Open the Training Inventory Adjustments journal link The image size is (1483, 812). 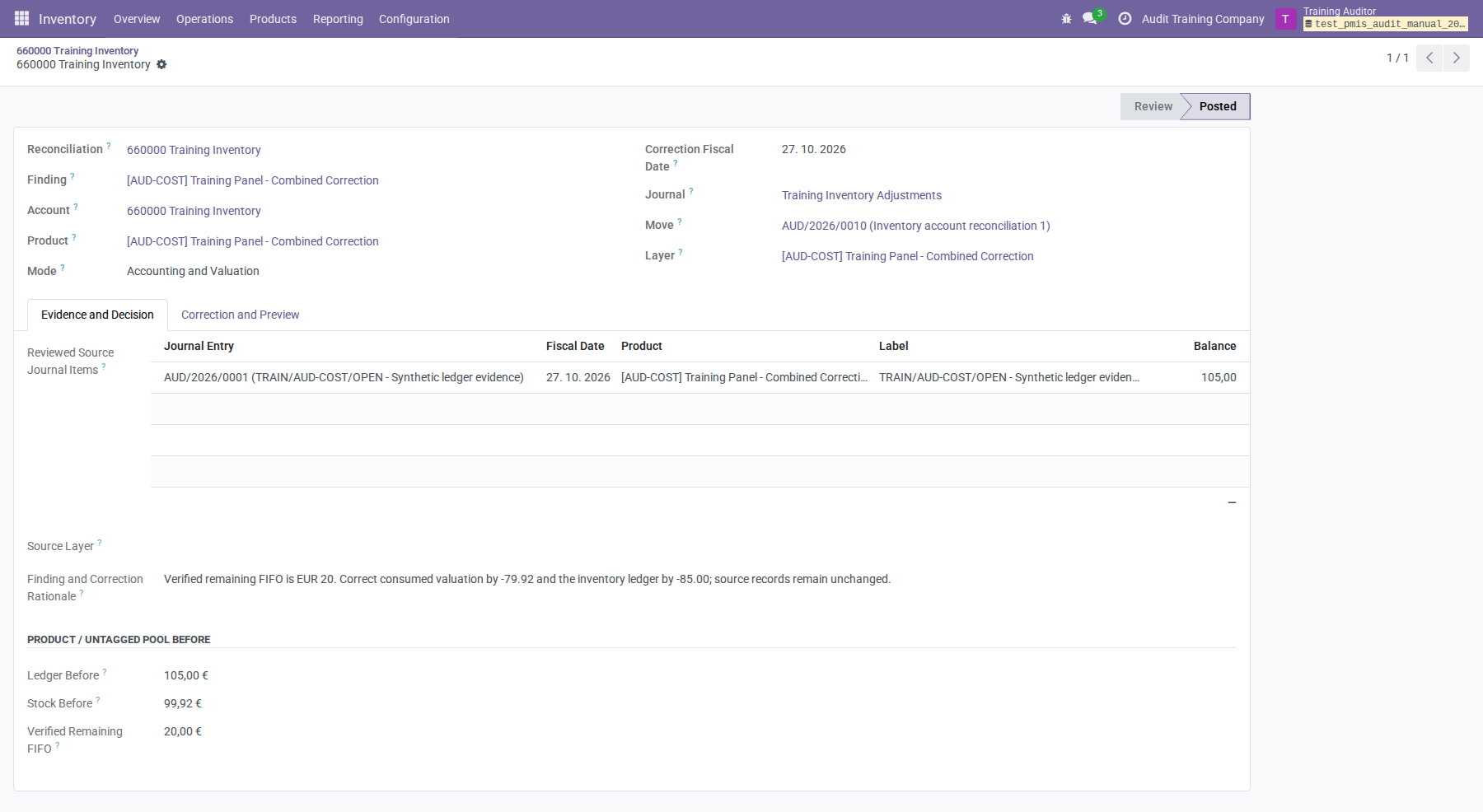(862, 195)
